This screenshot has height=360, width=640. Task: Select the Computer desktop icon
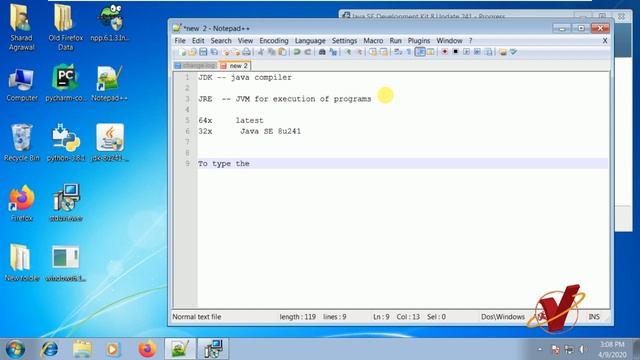coord(22,85)
